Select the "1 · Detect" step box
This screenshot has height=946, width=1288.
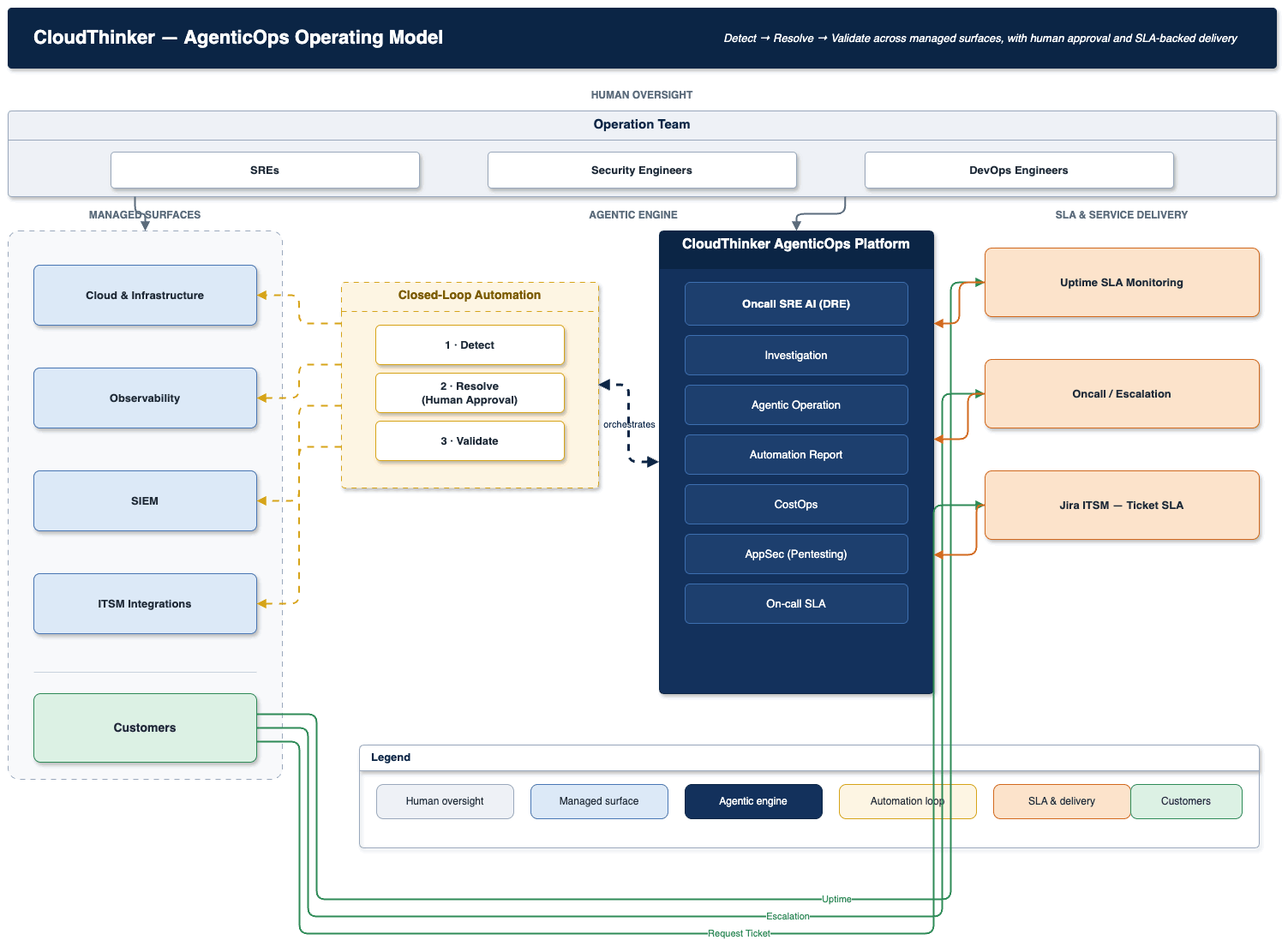[x=470, y=344]
